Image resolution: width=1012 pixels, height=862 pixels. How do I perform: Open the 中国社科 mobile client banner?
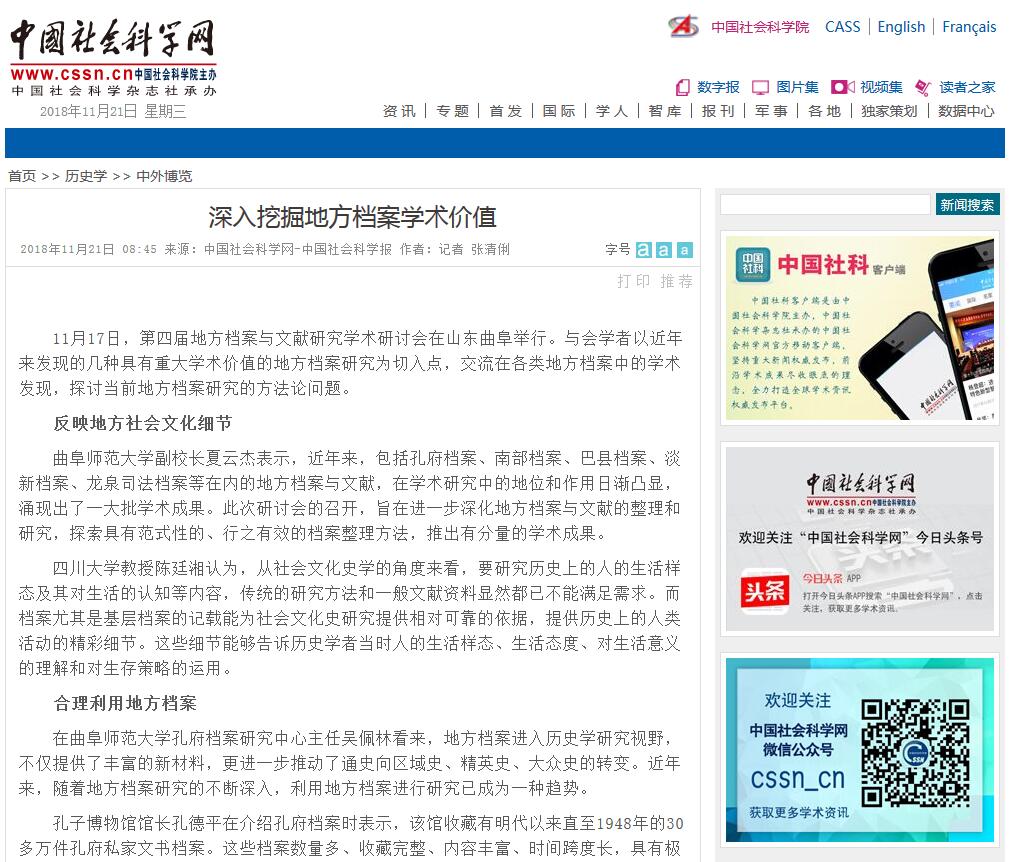(859, 328)
